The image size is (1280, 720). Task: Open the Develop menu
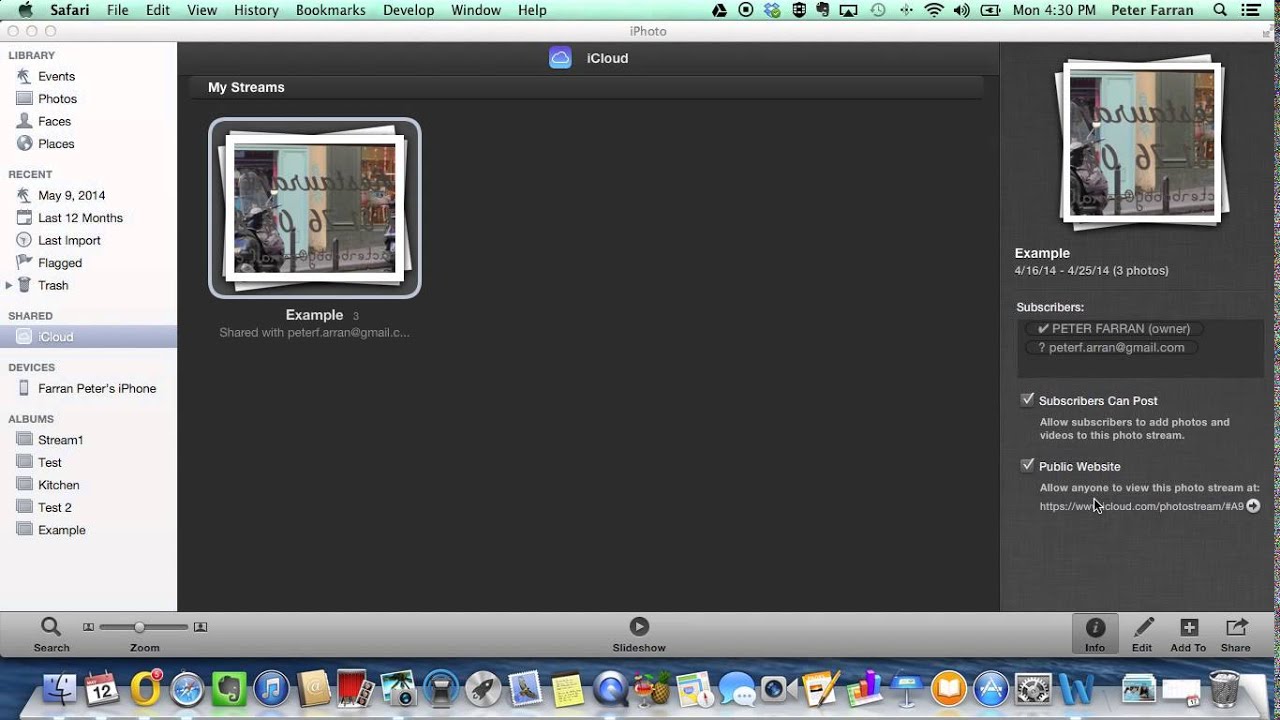[x=408, y=10]
